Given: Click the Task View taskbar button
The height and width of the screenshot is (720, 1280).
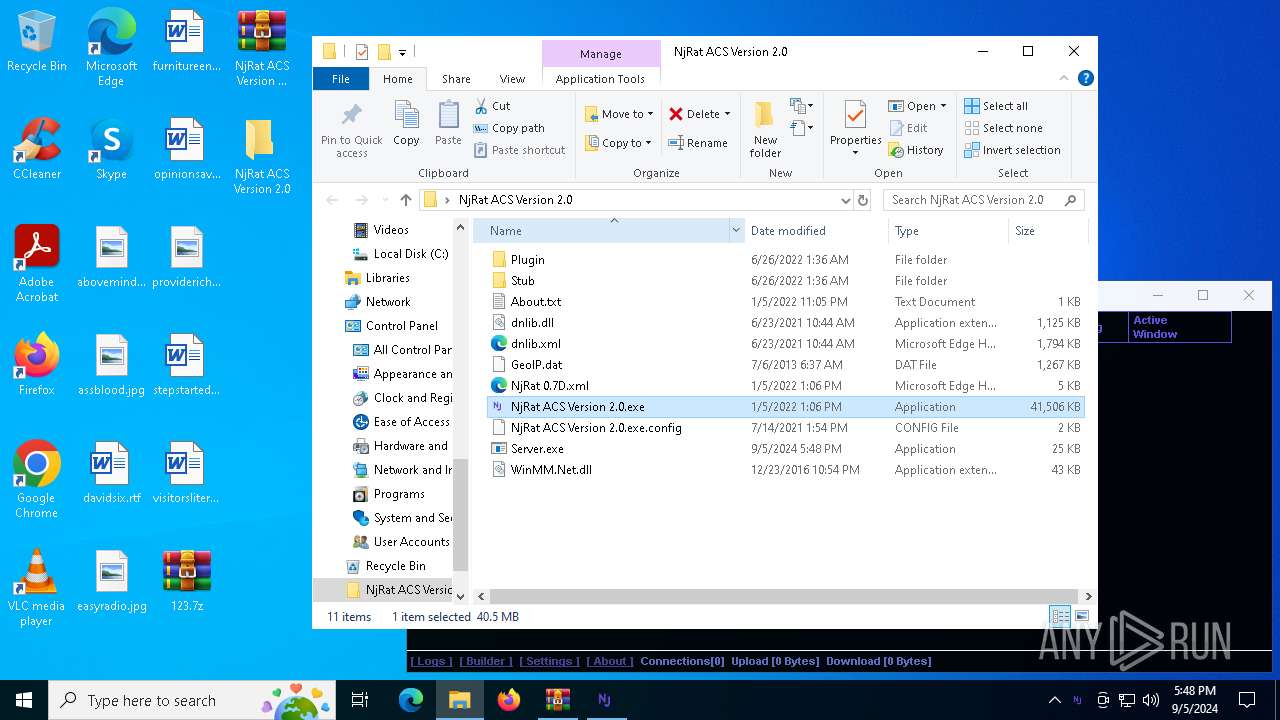Looking at the screenshot, I should pos(360,700).
